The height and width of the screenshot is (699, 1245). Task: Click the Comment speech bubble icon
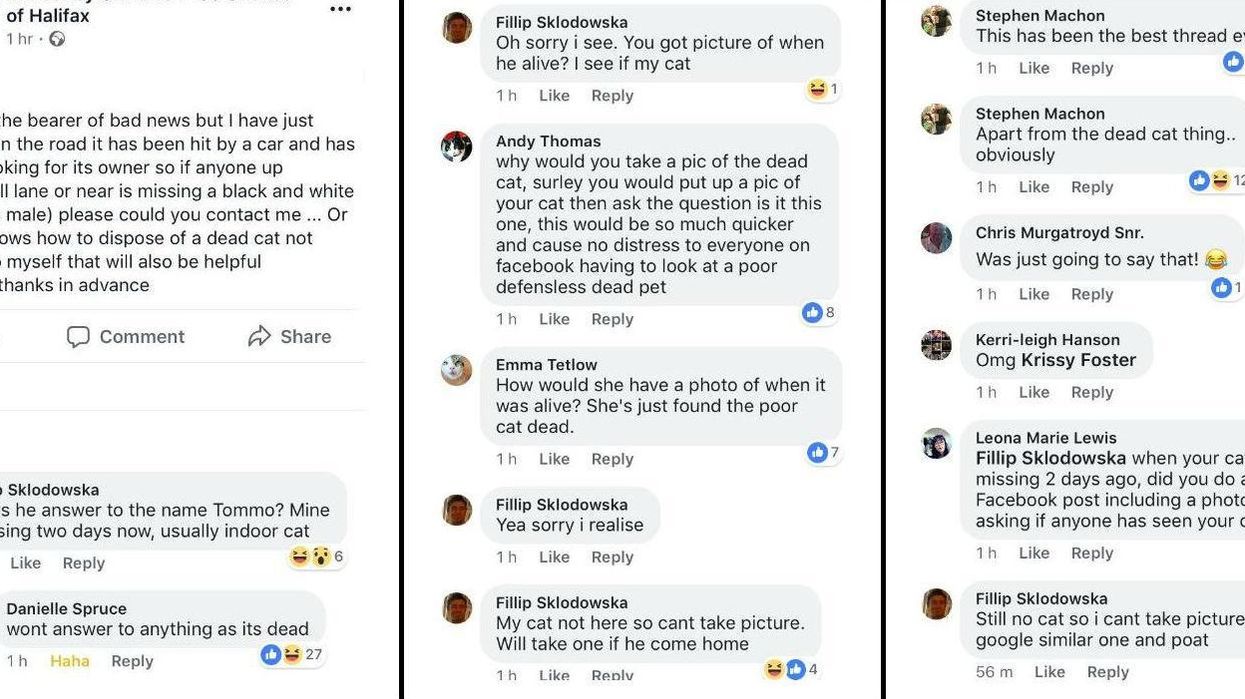tap(78, 337)
